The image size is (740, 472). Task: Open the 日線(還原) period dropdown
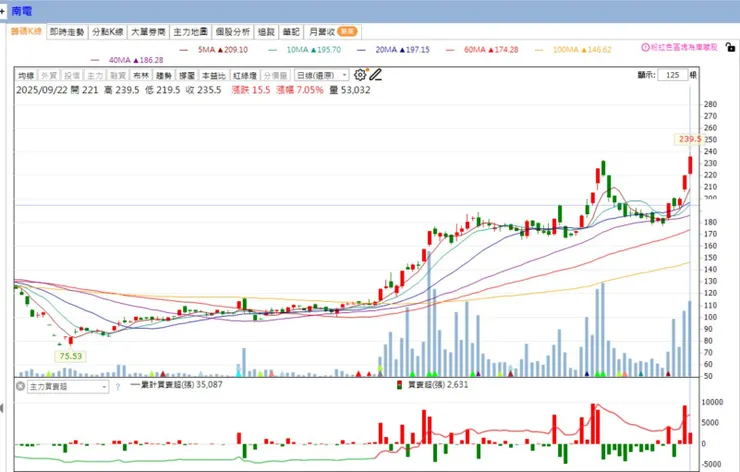click(321, 75)
